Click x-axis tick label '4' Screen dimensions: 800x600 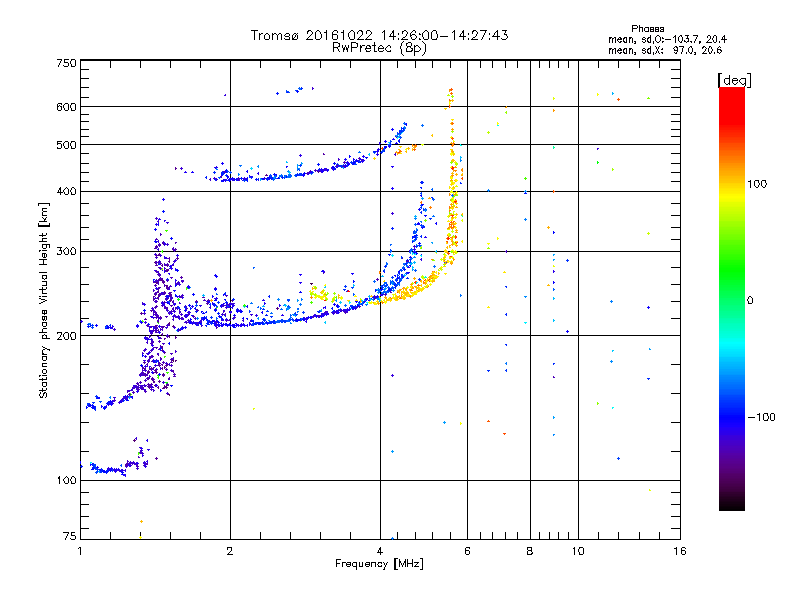[x=380, y=551]
